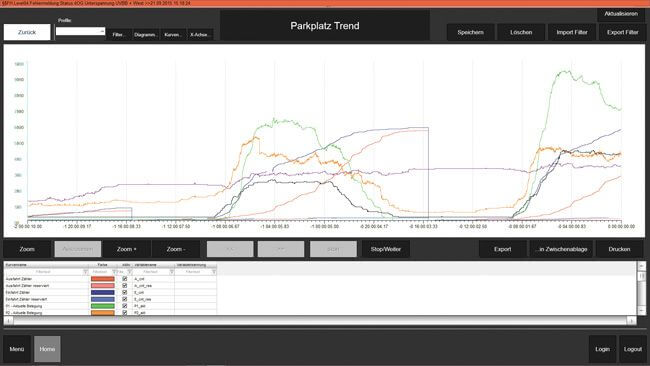Open the Kurven settings tab
The height and width of the screenshot is (366, 650).
pyautogui.click(x=173, y=35)
